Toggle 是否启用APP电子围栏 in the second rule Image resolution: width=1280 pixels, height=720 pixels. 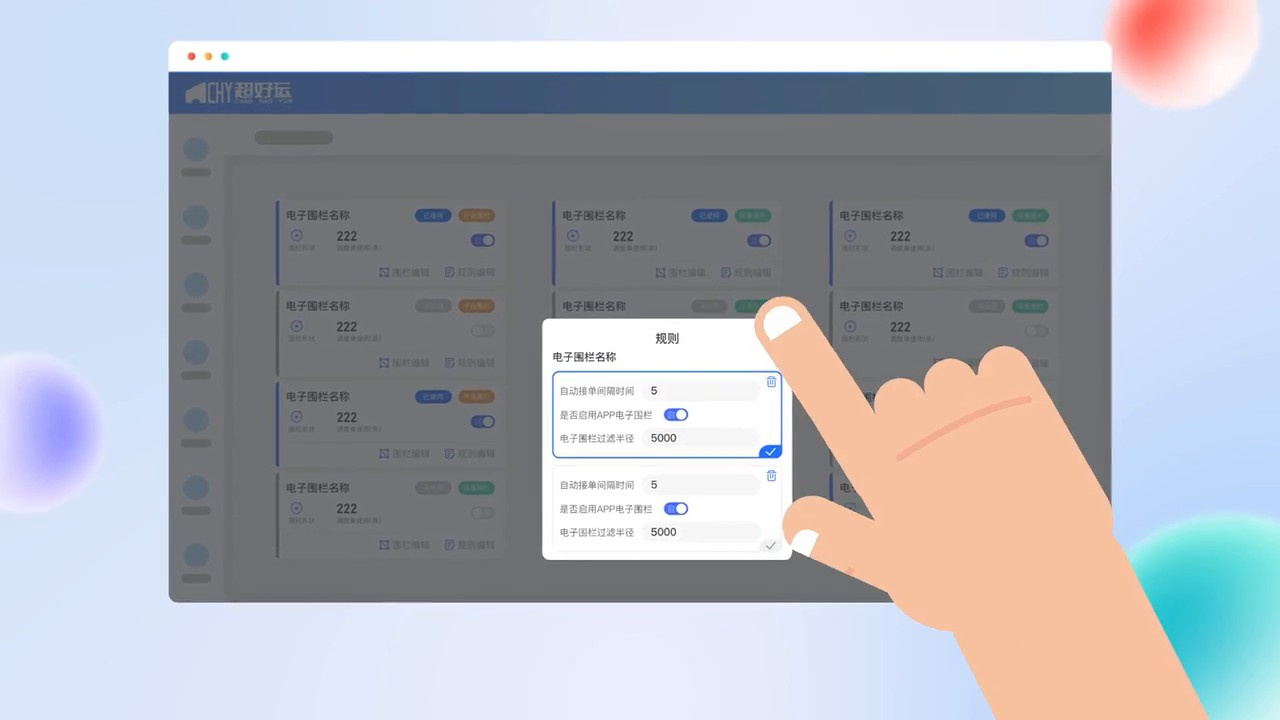(x=676, y=509)
